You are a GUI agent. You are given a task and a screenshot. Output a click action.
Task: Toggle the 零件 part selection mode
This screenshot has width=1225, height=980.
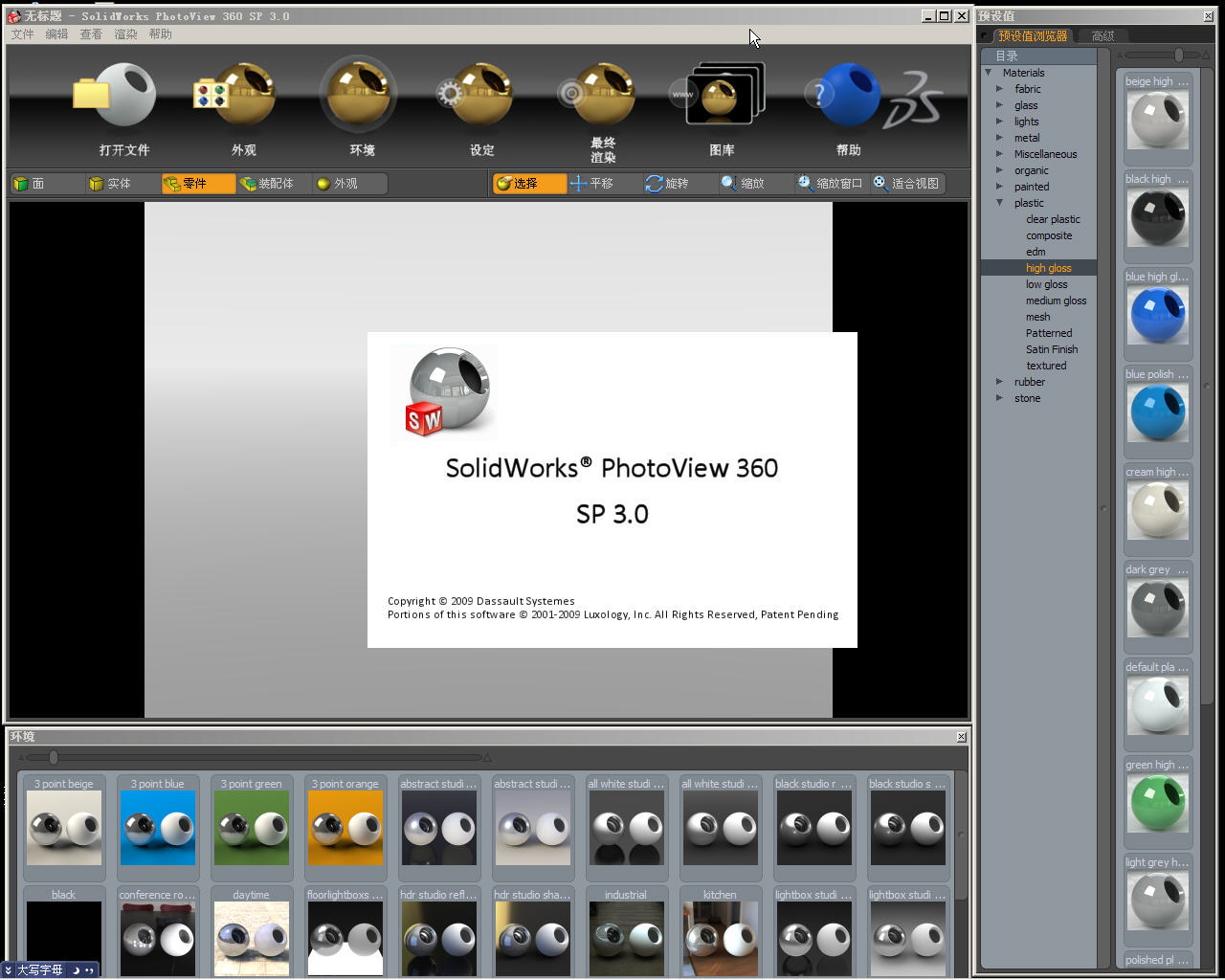pyautogui.click(x=198, y=184)
